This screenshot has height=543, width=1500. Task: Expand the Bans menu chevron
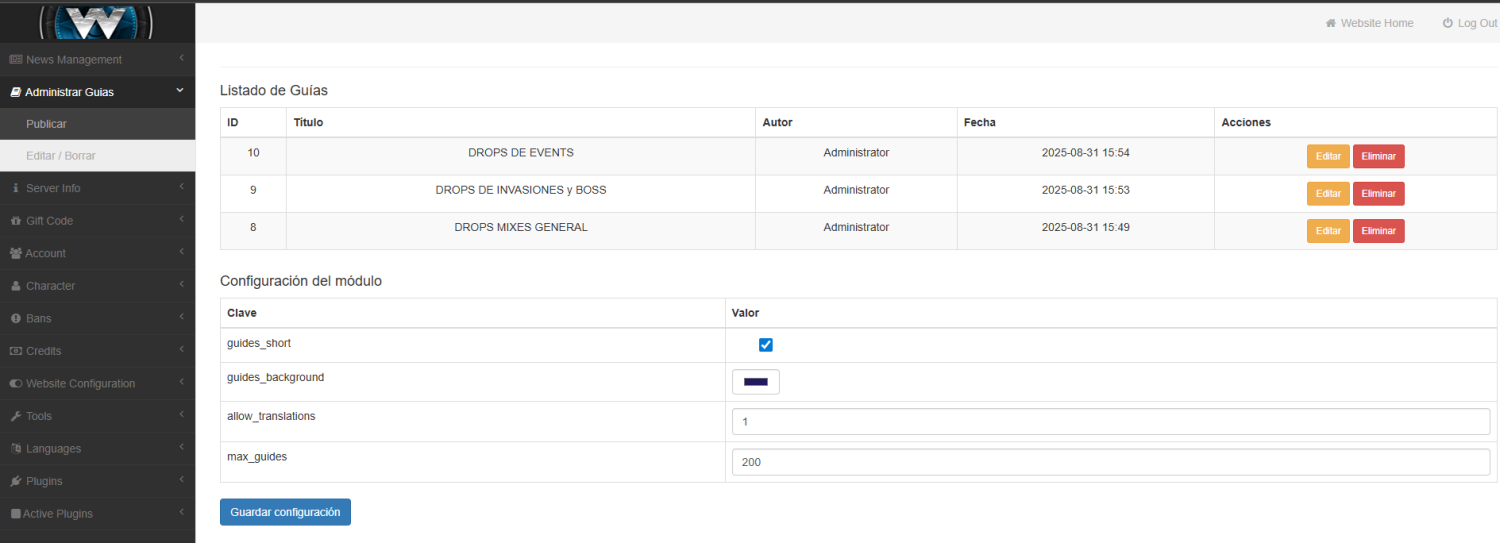(x=181, y=317)
